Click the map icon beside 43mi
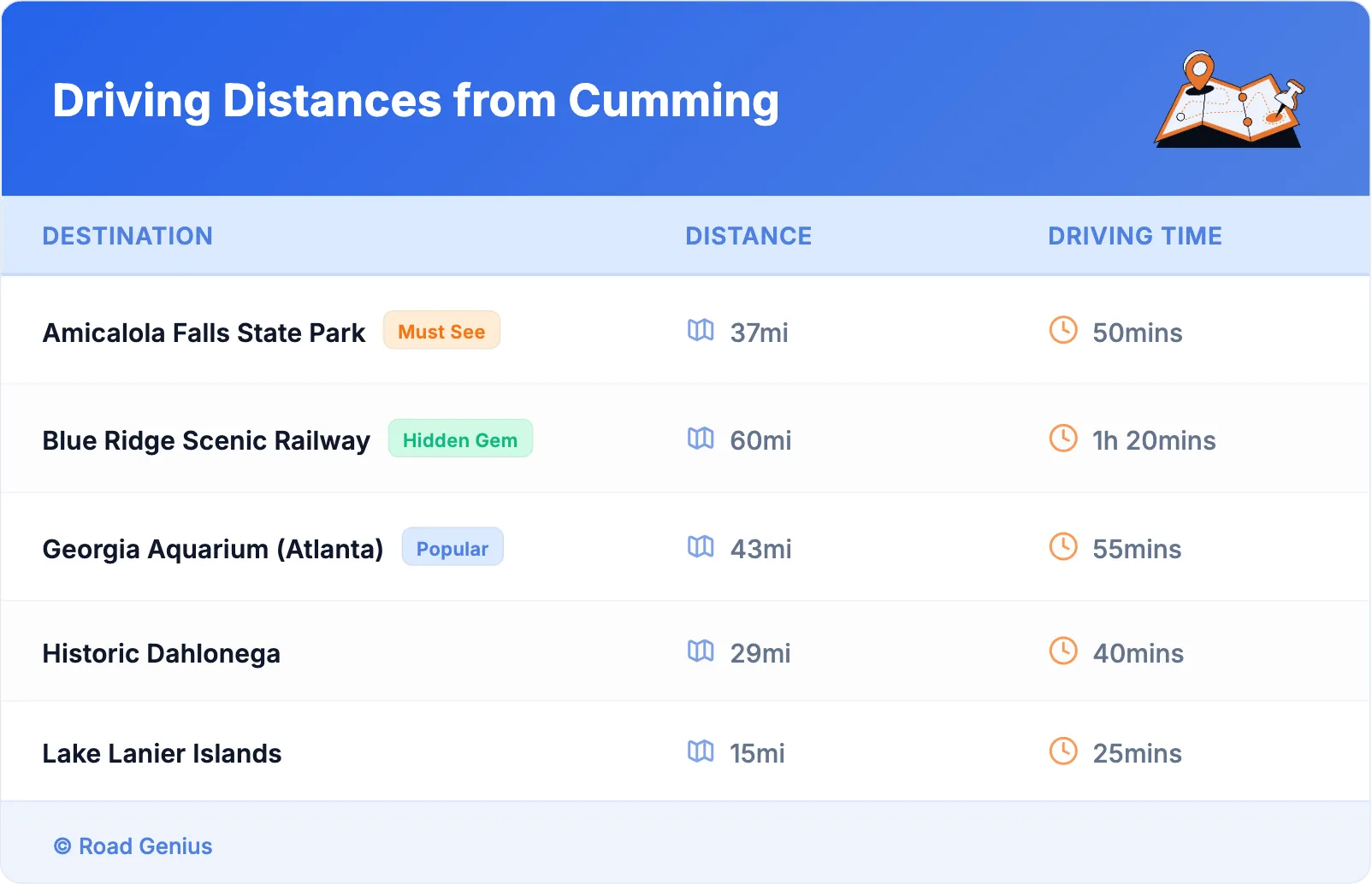Screen dimensions: 1372x884 701,546
